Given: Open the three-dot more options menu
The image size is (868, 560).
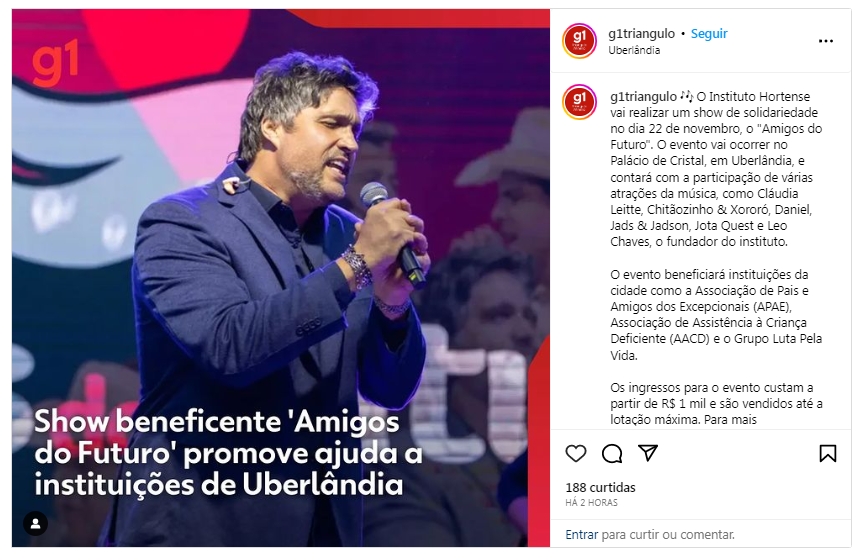Looking at the screenshot, I should point(825,41).
